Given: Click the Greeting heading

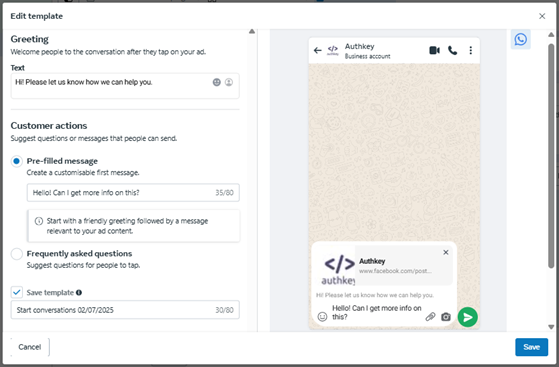Looking at the screenshot, I should (x=30, y=39).
